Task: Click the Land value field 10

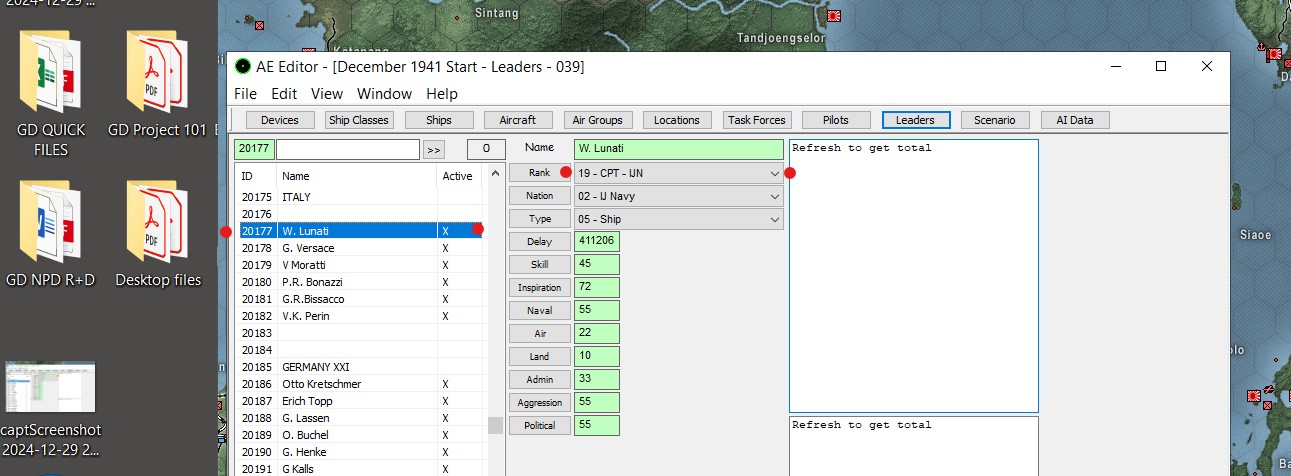Action: coord(597,356)
